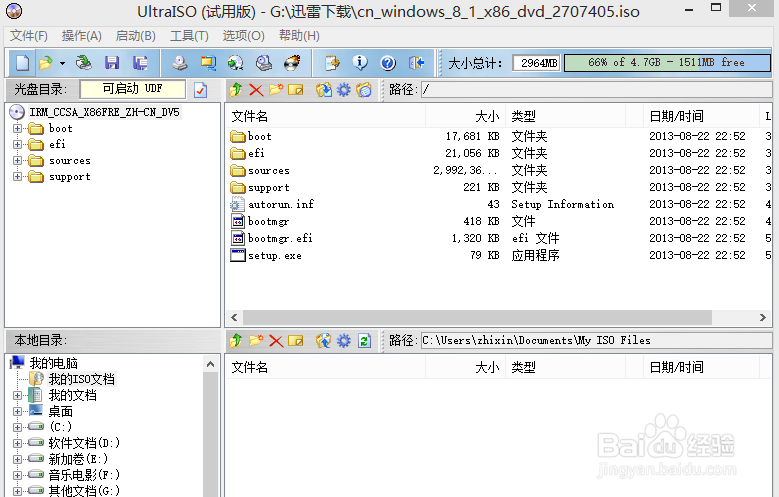Sort local list by 文件名 column header
The width and height of the screenshot is (779, 497).
[x=325, y=367]
